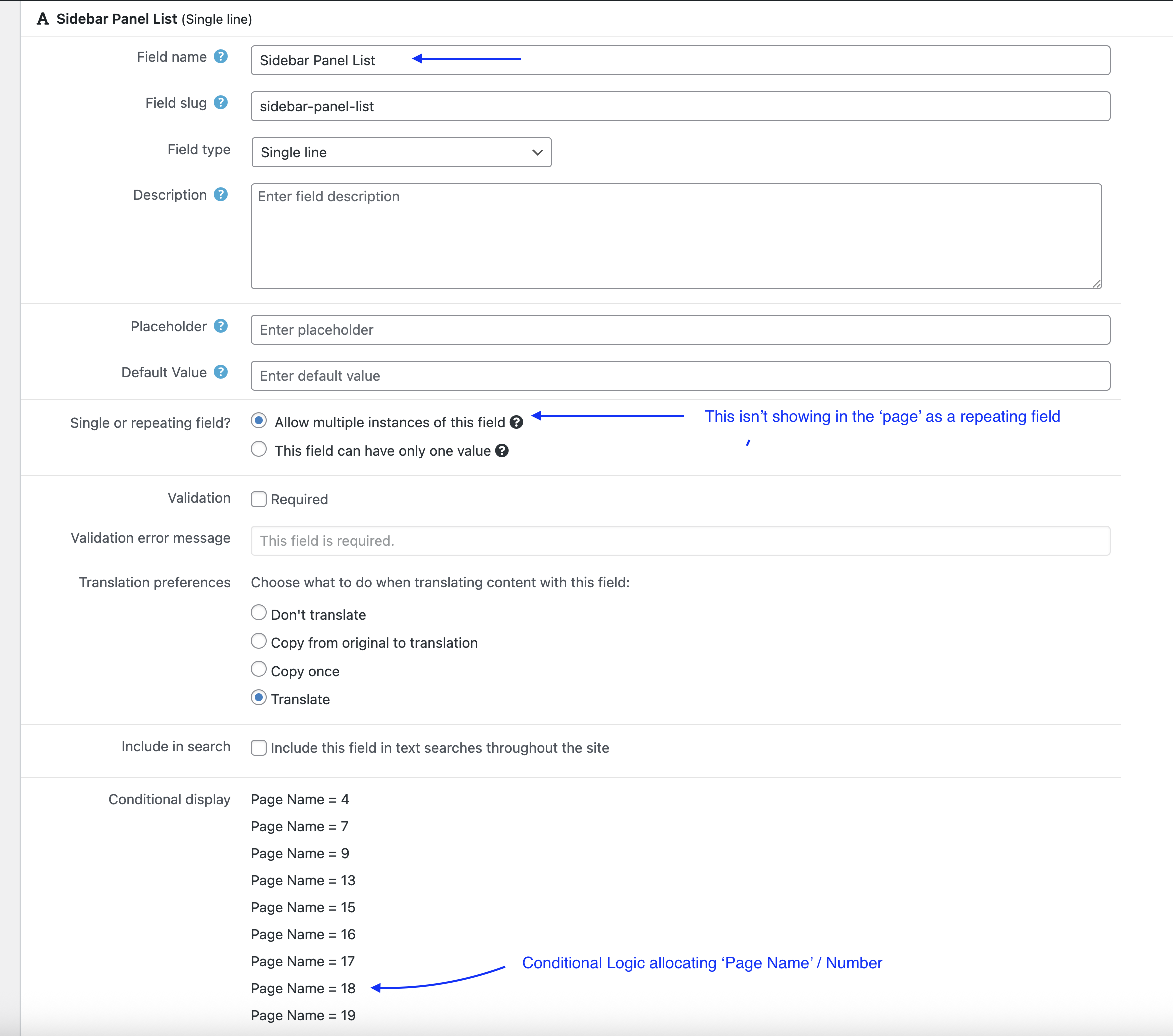Click the condition Page Name = 13
Image resolution: width=1173 pixels, height=1036 pixels.
coord(303,880)
